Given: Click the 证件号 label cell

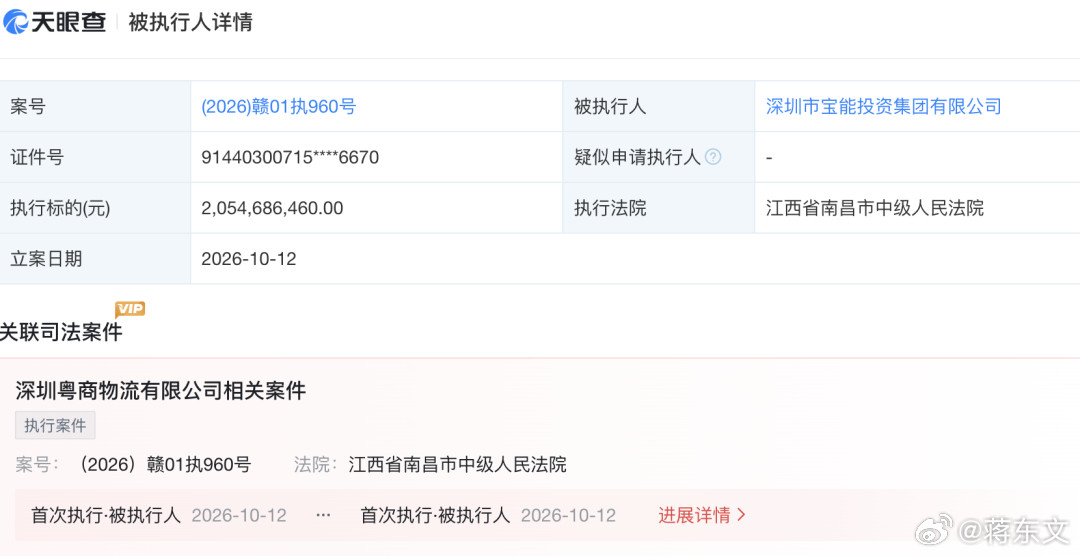Looking at the screenshot, I should [x=95, y=157].
